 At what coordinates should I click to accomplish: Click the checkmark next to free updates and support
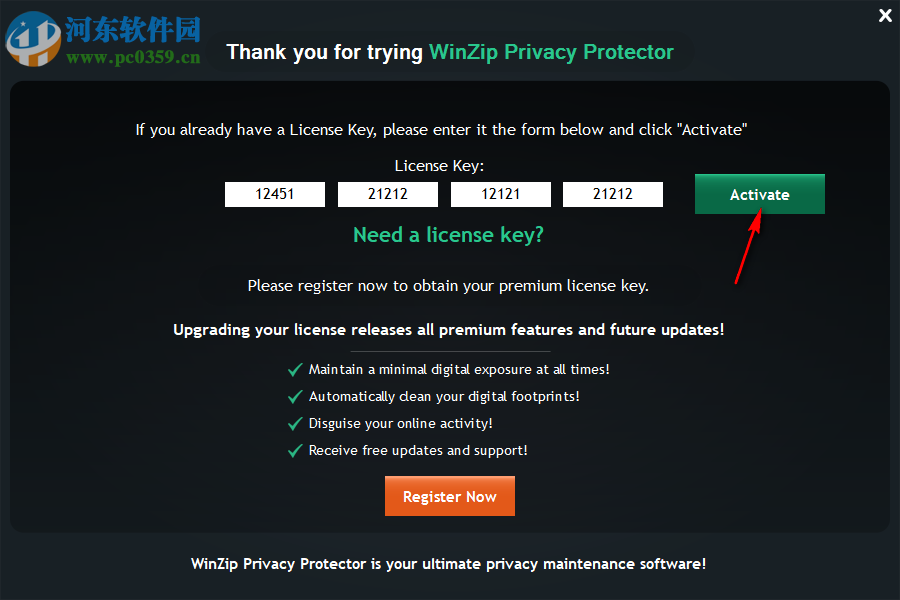[x=295, y=450]
